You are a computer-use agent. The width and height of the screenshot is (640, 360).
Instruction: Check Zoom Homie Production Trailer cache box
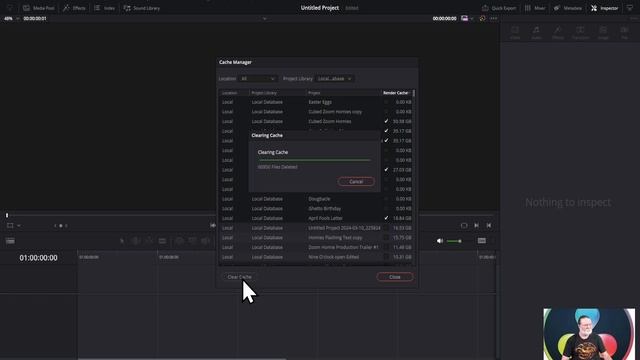386,247
